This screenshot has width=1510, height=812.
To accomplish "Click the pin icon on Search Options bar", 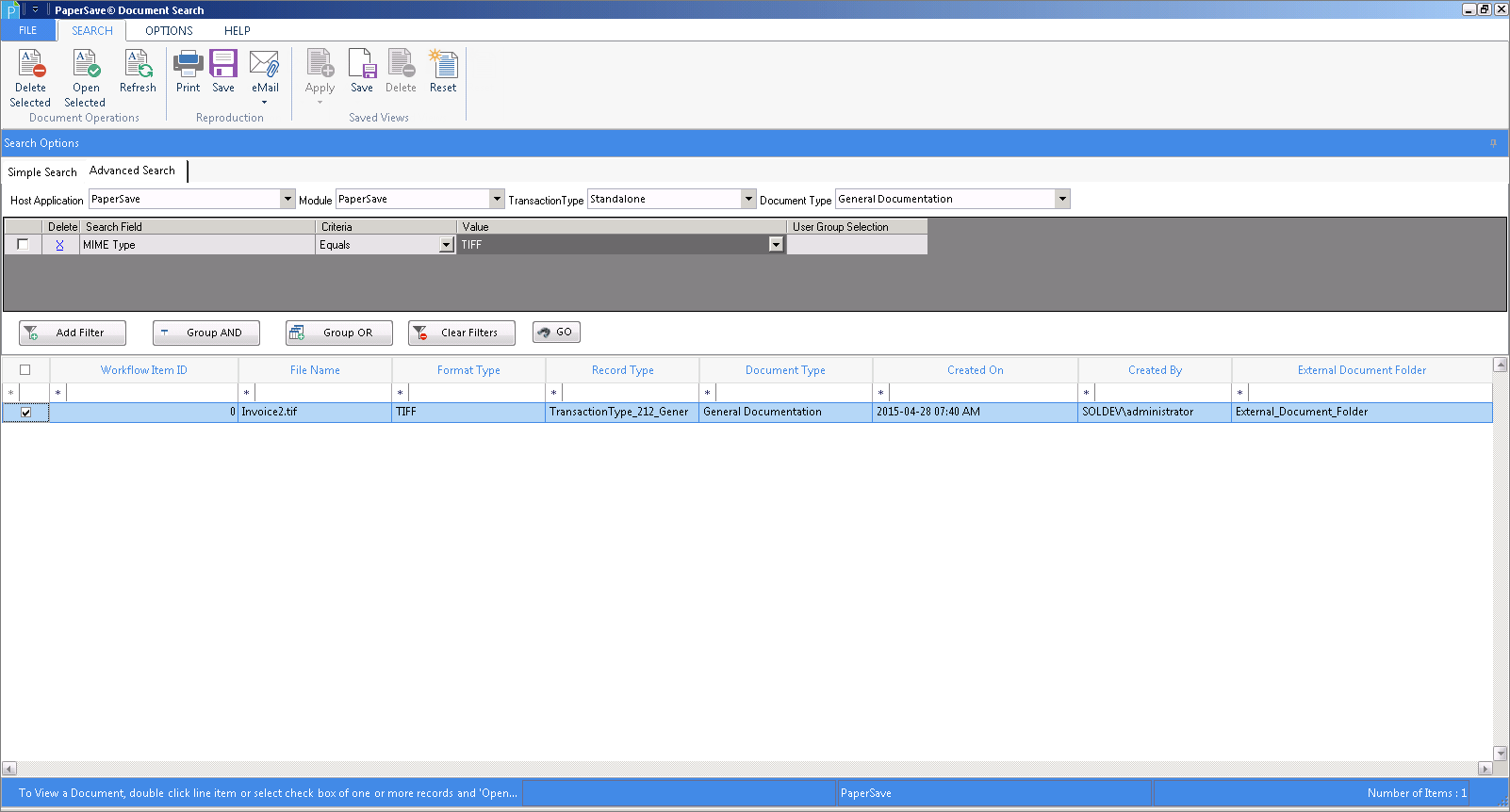I will click(x=1493, y=143).
